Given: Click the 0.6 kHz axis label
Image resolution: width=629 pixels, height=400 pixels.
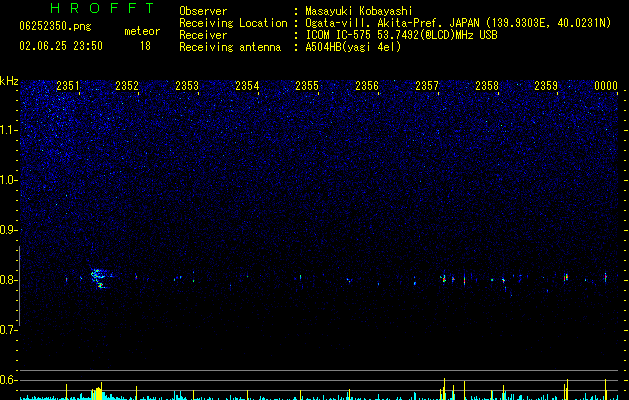Looking at the screenshot, I should point(9,380).
